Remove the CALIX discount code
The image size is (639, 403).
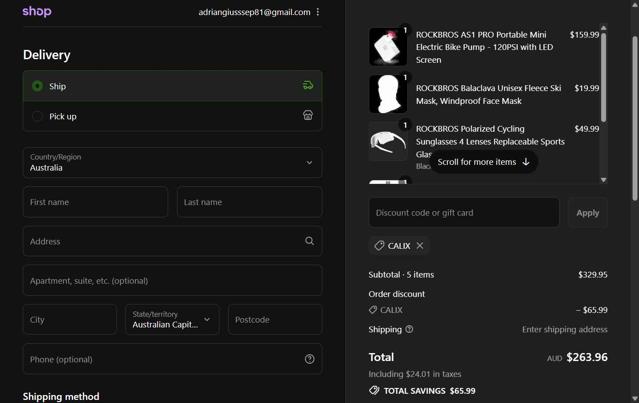(420, 246)
